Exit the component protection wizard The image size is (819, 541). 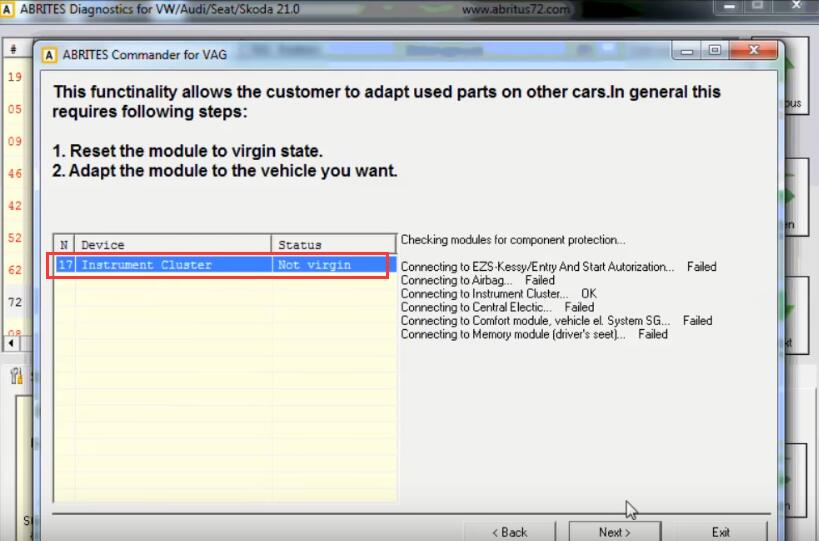[720, 532]
